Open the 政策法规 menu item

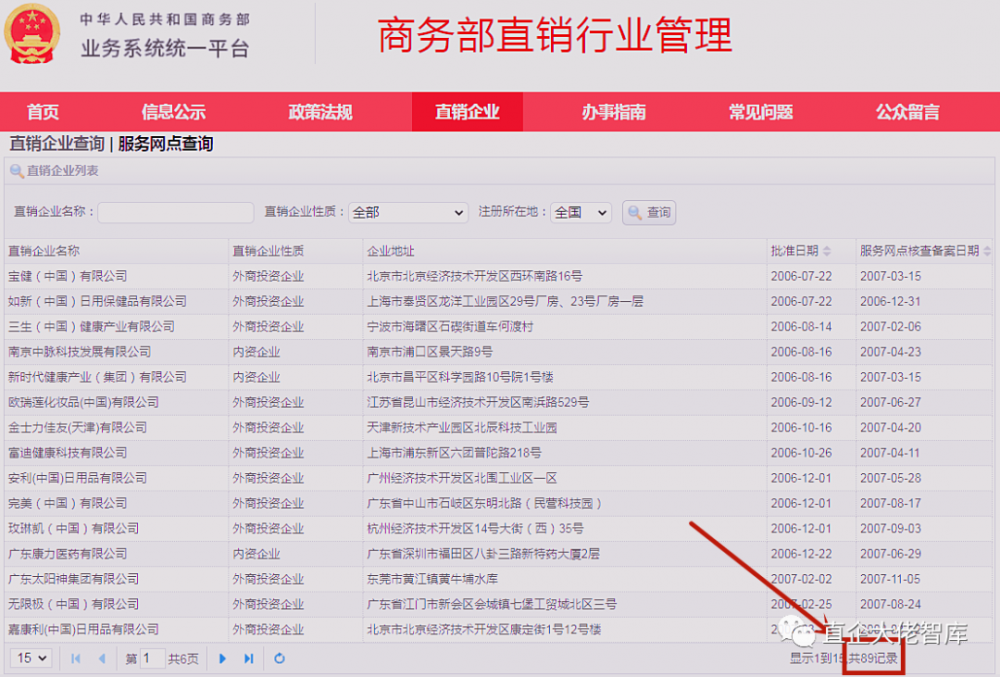pos(320,112)
